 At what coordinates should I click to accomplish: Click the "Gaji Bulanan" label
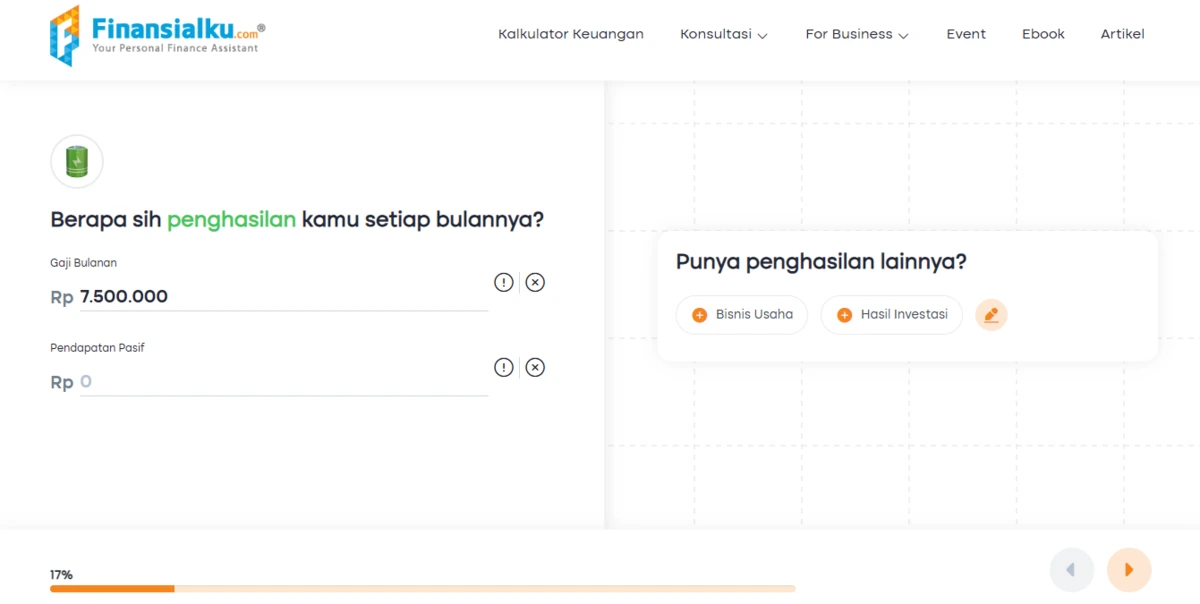coord(84,263)
